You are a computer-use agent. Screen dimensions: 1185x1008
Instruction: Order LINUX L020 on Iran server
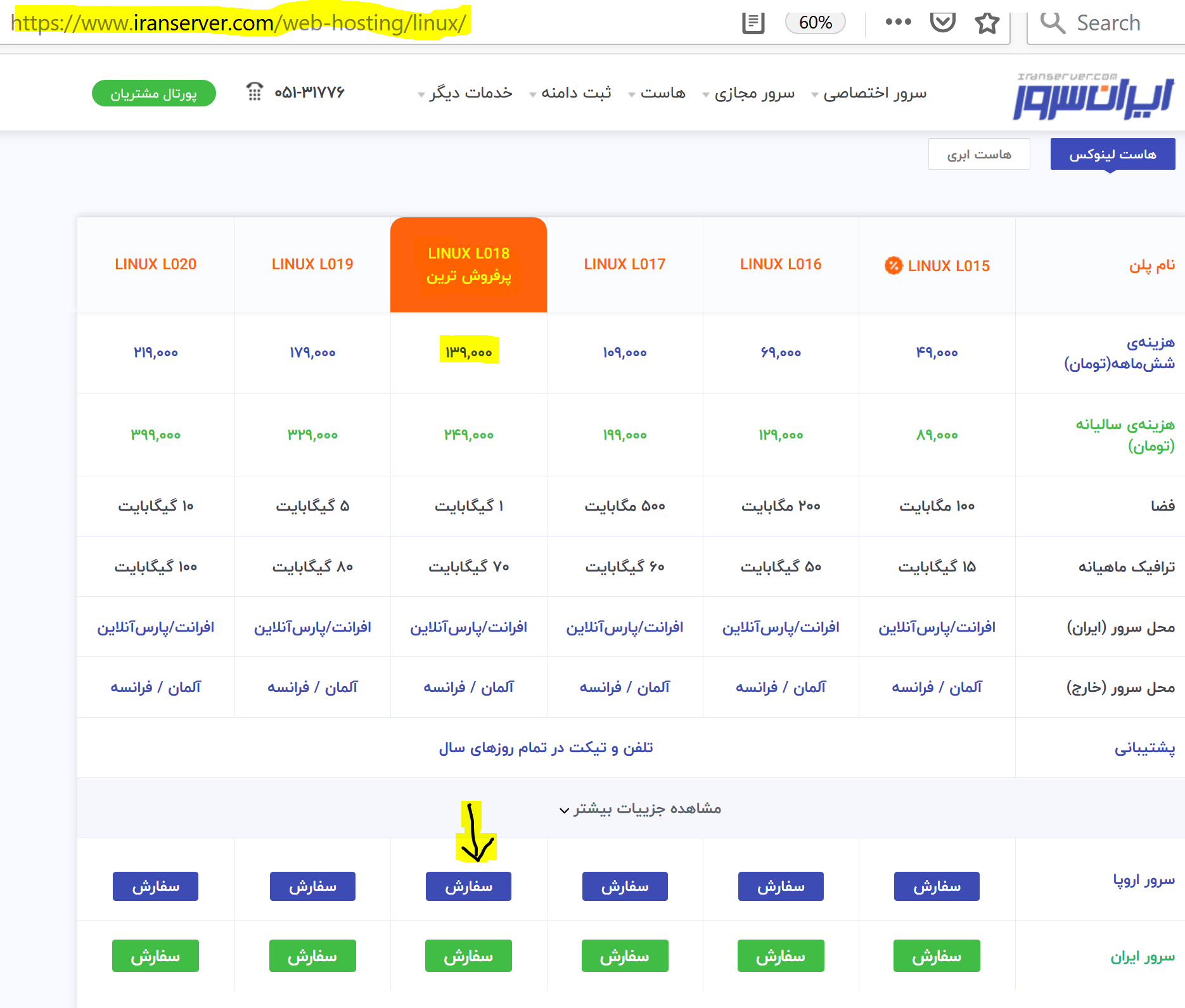pos(155,956)
